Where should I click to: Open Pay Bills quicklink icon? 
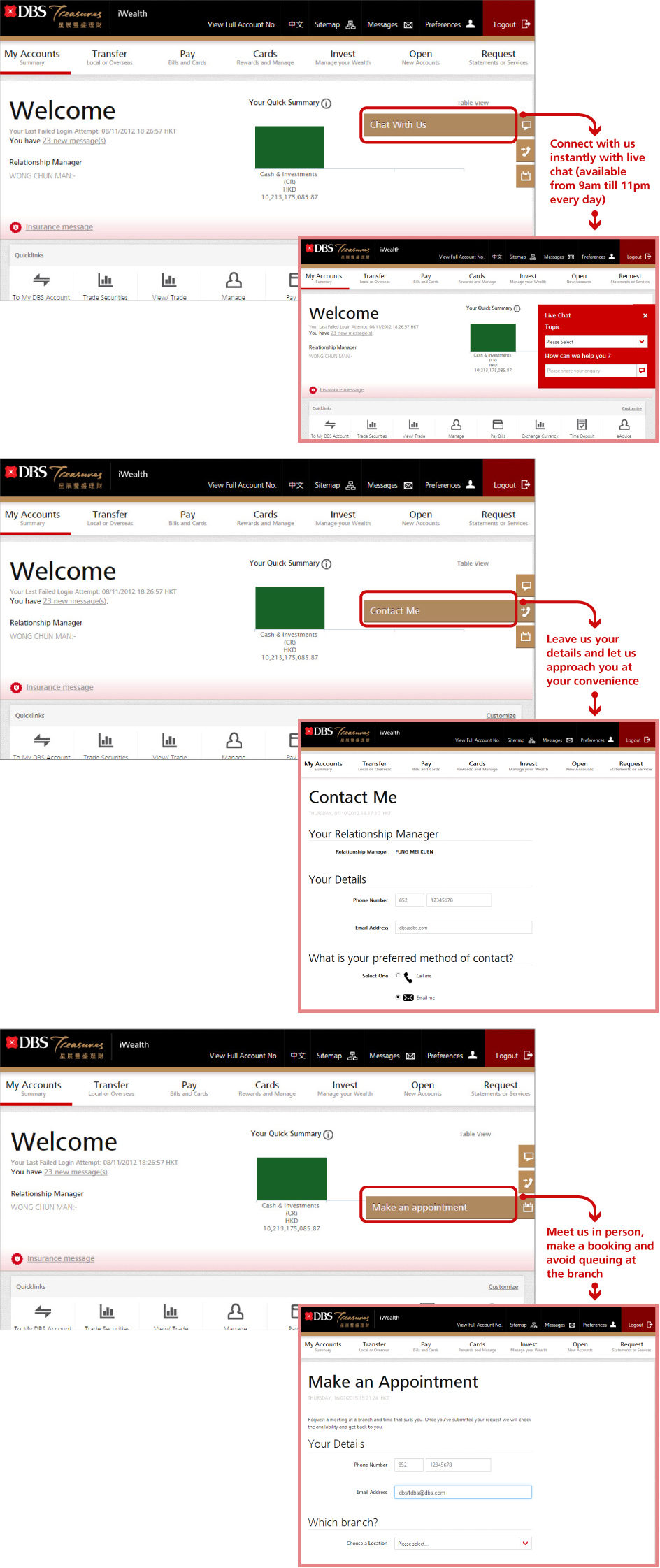pyautogui.click(x=498, y=425)
